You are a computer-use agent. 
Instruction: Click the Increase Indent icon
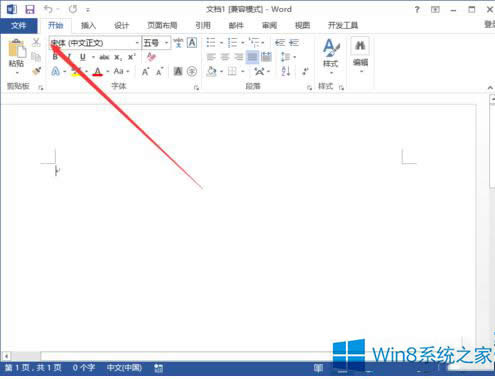[x=294, y=43]
